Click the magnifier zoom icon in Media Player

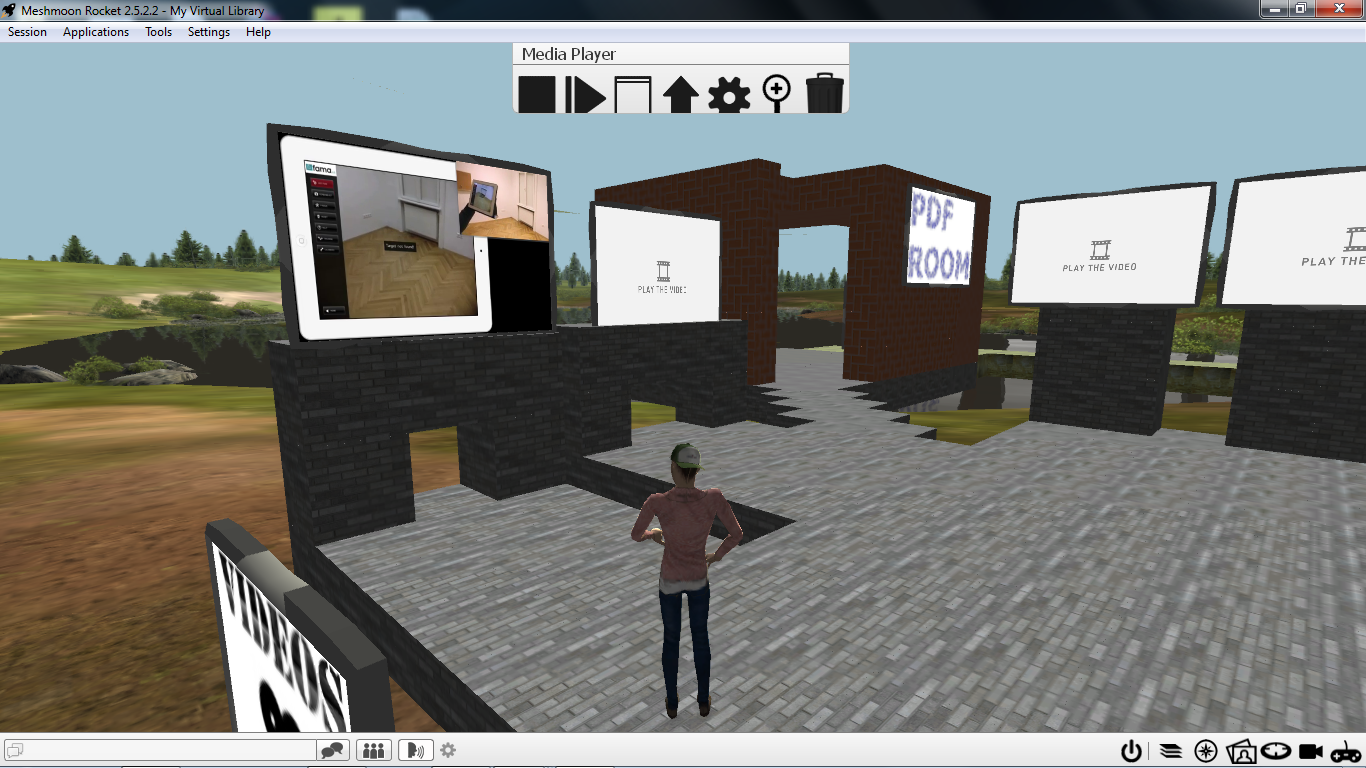(776, 93)
